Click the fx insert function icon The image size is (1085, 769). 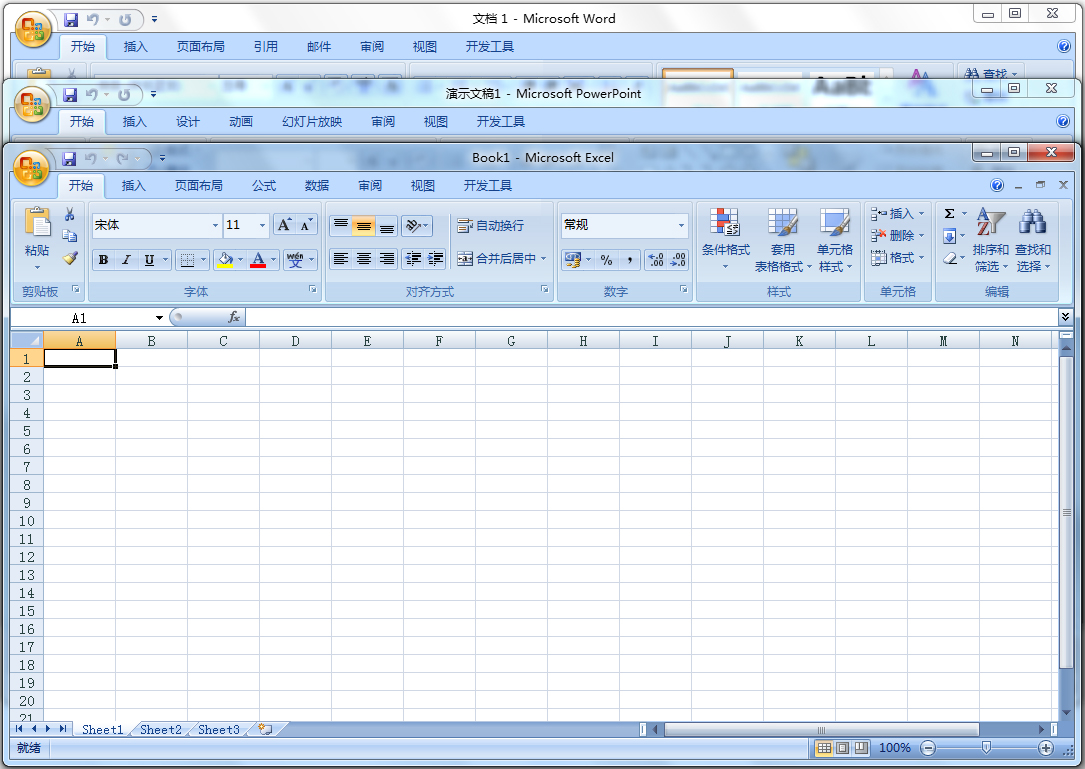click(x=234, y=317)
